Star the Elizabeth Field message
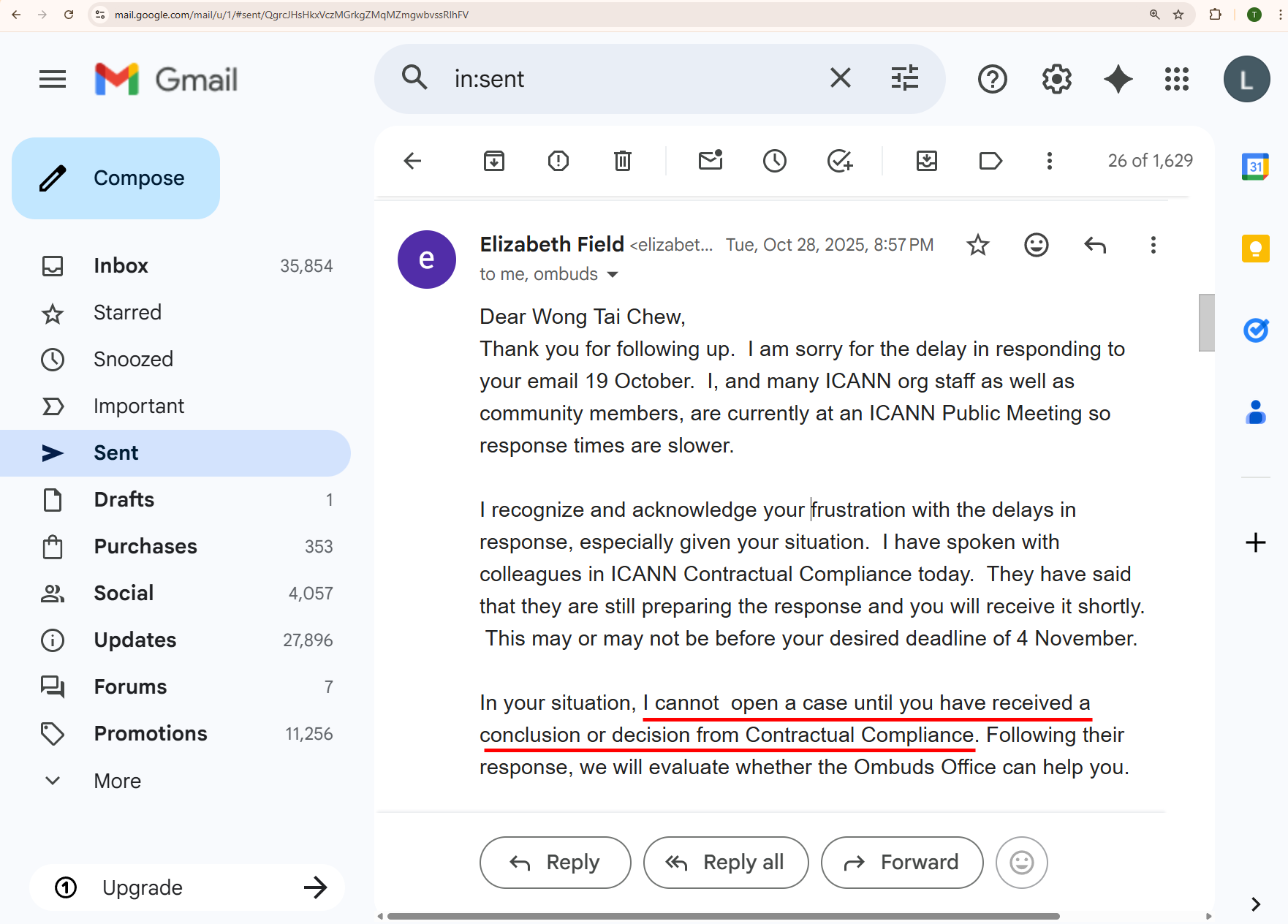Image resolution: width=1288 pixels, height=924 pixels. tap(978, 245)
